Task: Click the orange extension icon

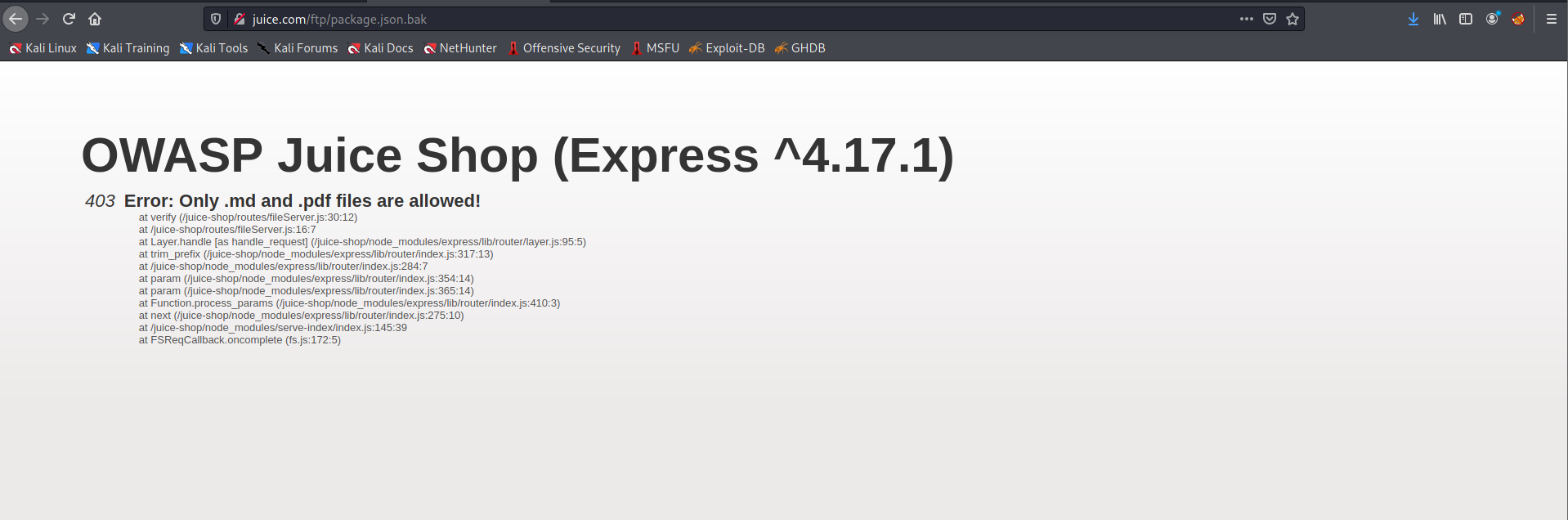Action: 1518,19
